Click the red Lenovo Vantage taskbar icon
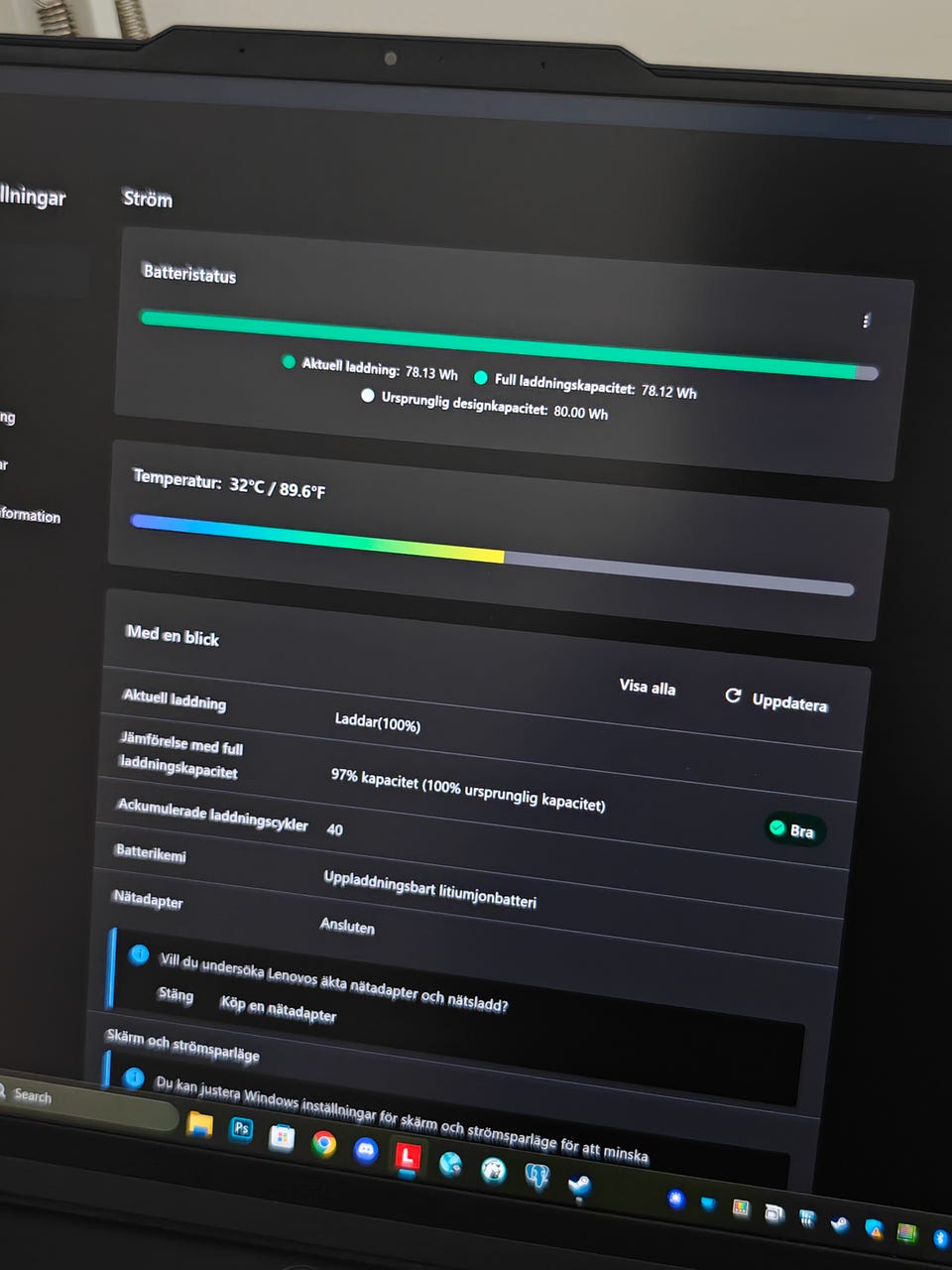This screenshot has height=1270, width=952. (408, 1157)
